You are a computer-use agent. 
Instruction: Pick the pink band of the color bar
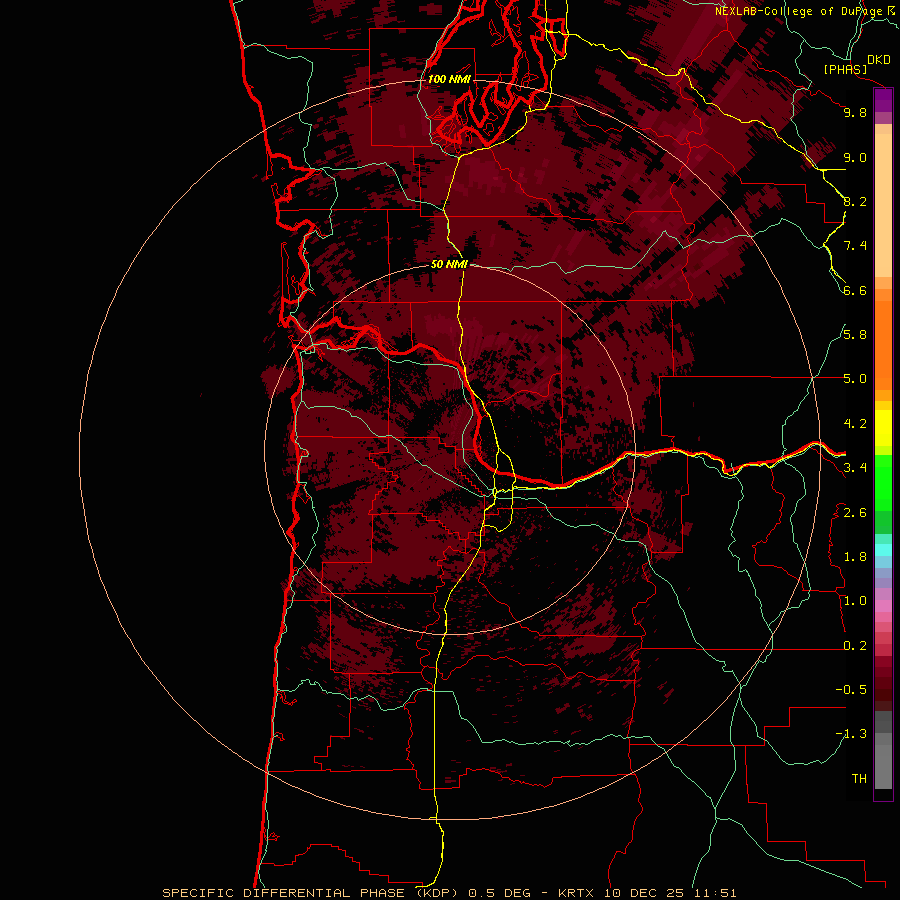[883, 606]
